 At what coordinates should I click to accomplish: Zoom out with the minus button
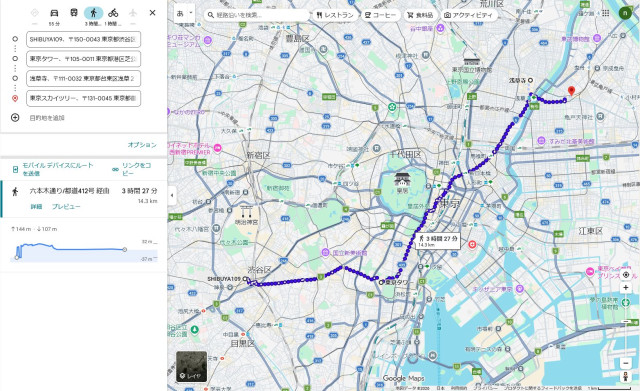pyautogui.click(x=626, y=363)
